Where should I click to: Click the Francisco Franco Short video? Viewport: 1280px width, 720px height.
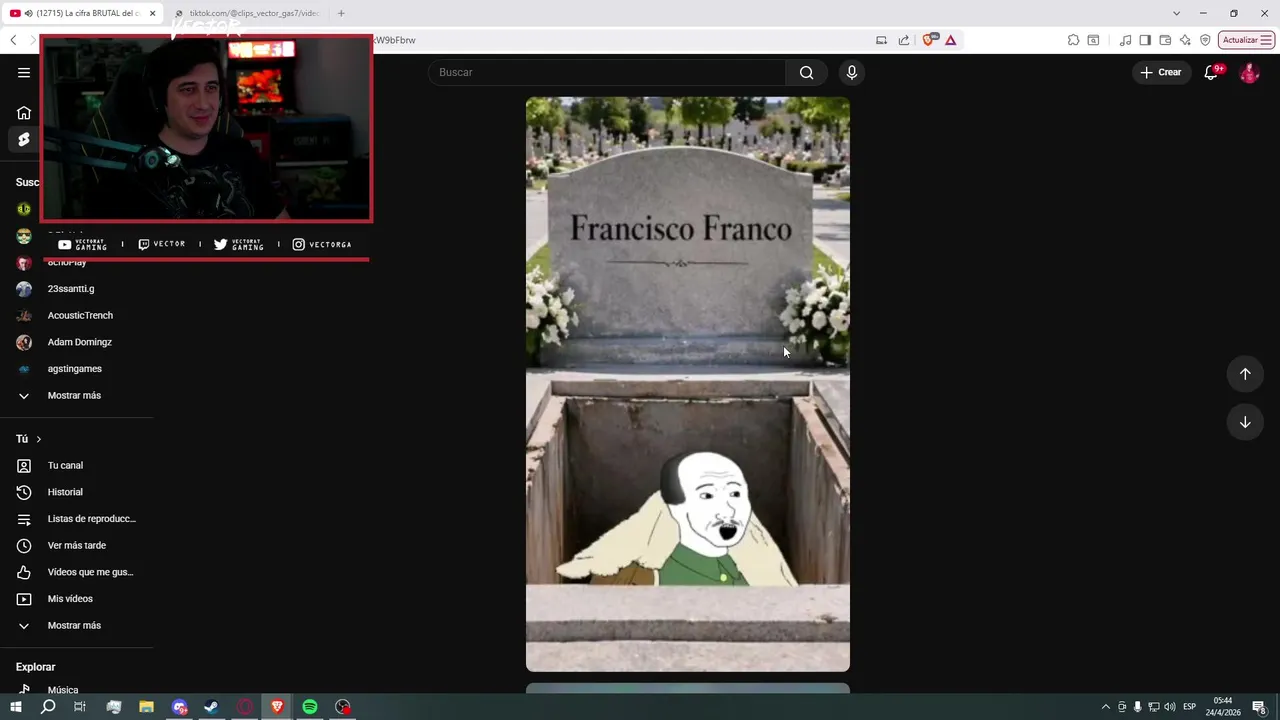[x=688, y=384]
